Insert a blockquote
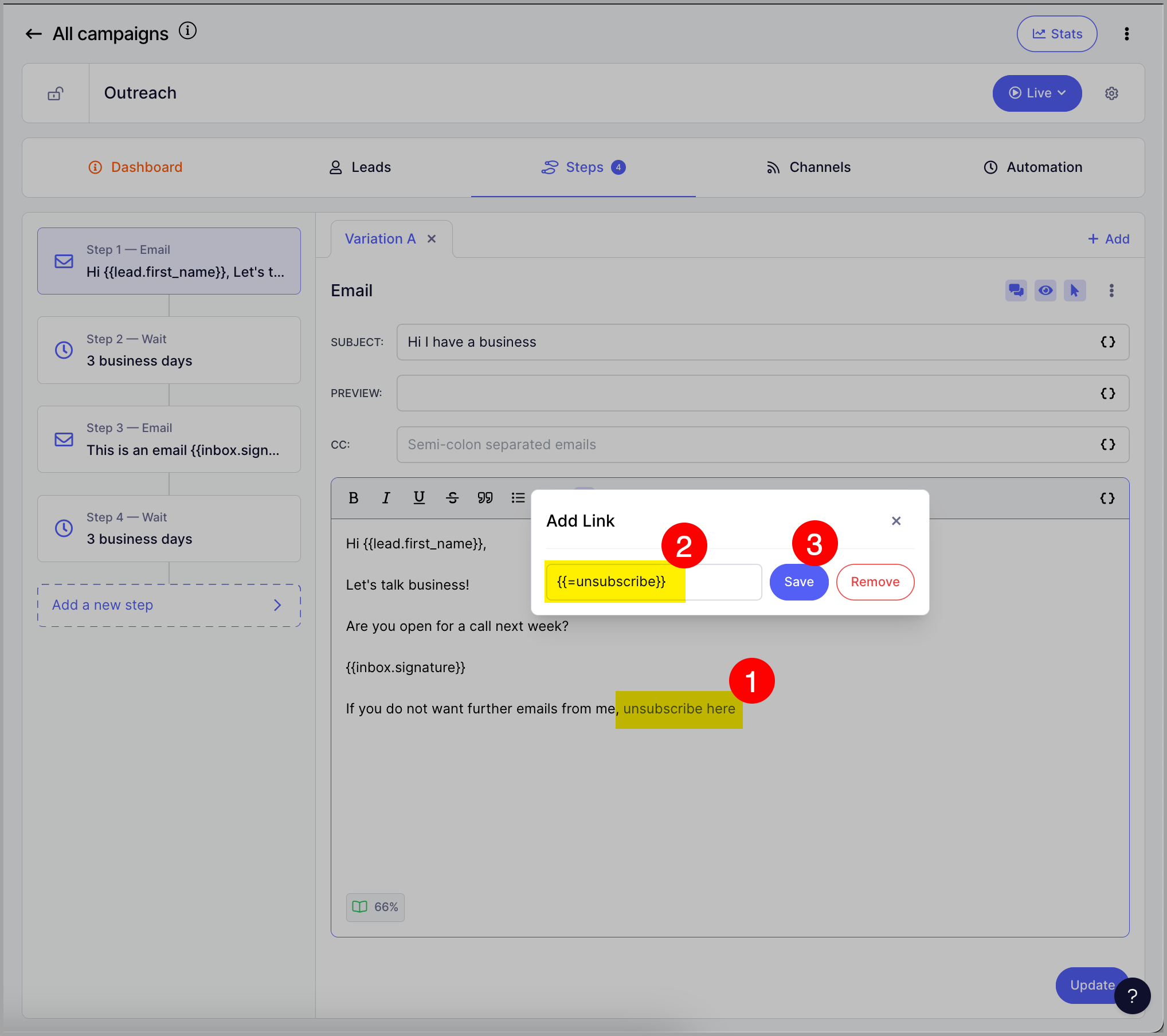Screen dimensions: 1167x1036 pyautogui.click(x=485, y=498)
